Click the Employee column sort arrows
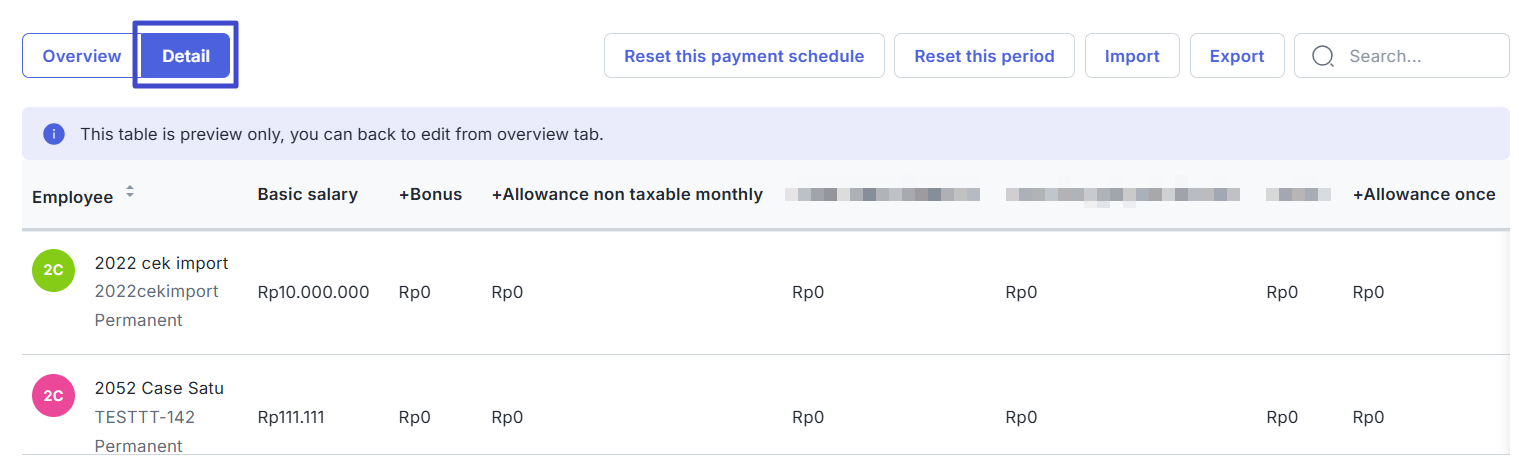This screenshot has width=1519, height=462. pyautogui.click(x=130, y=191)
